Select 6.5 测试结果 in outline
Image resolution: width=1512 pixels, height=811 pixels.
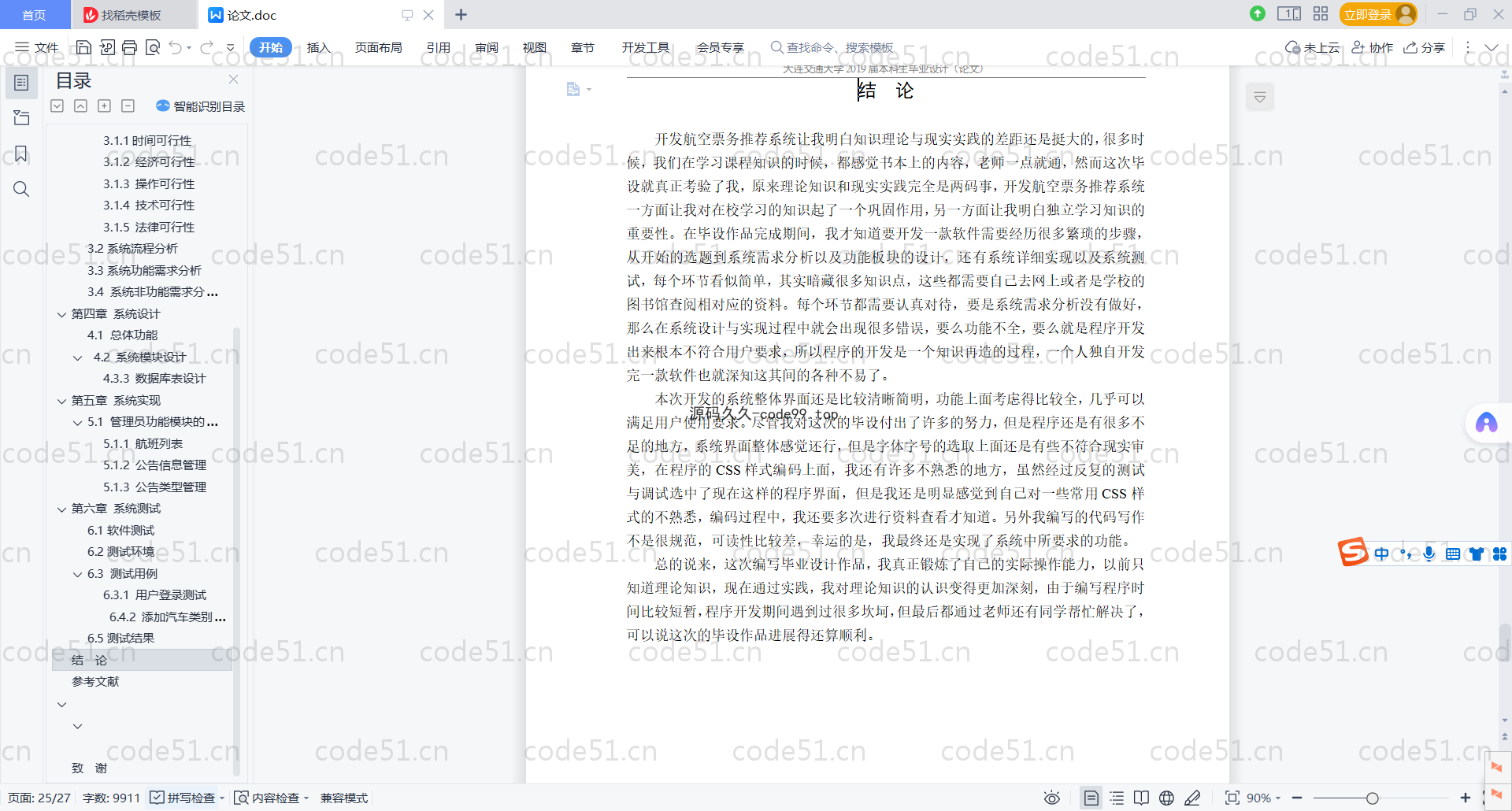click(120, 639)
